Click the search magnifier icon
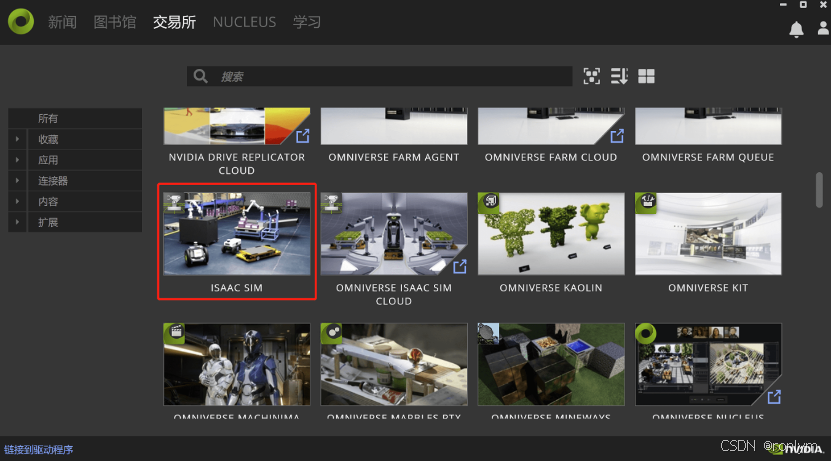 [x=201, y=76]
